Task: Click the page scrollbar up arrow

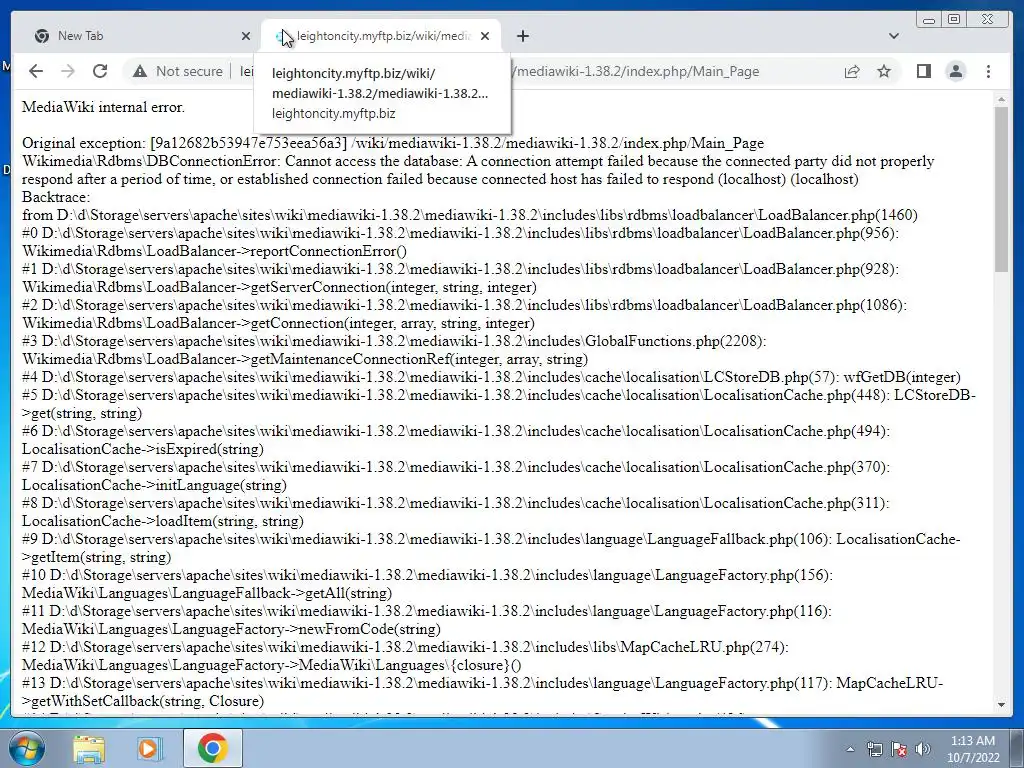Action: (x=1001, y=99)
